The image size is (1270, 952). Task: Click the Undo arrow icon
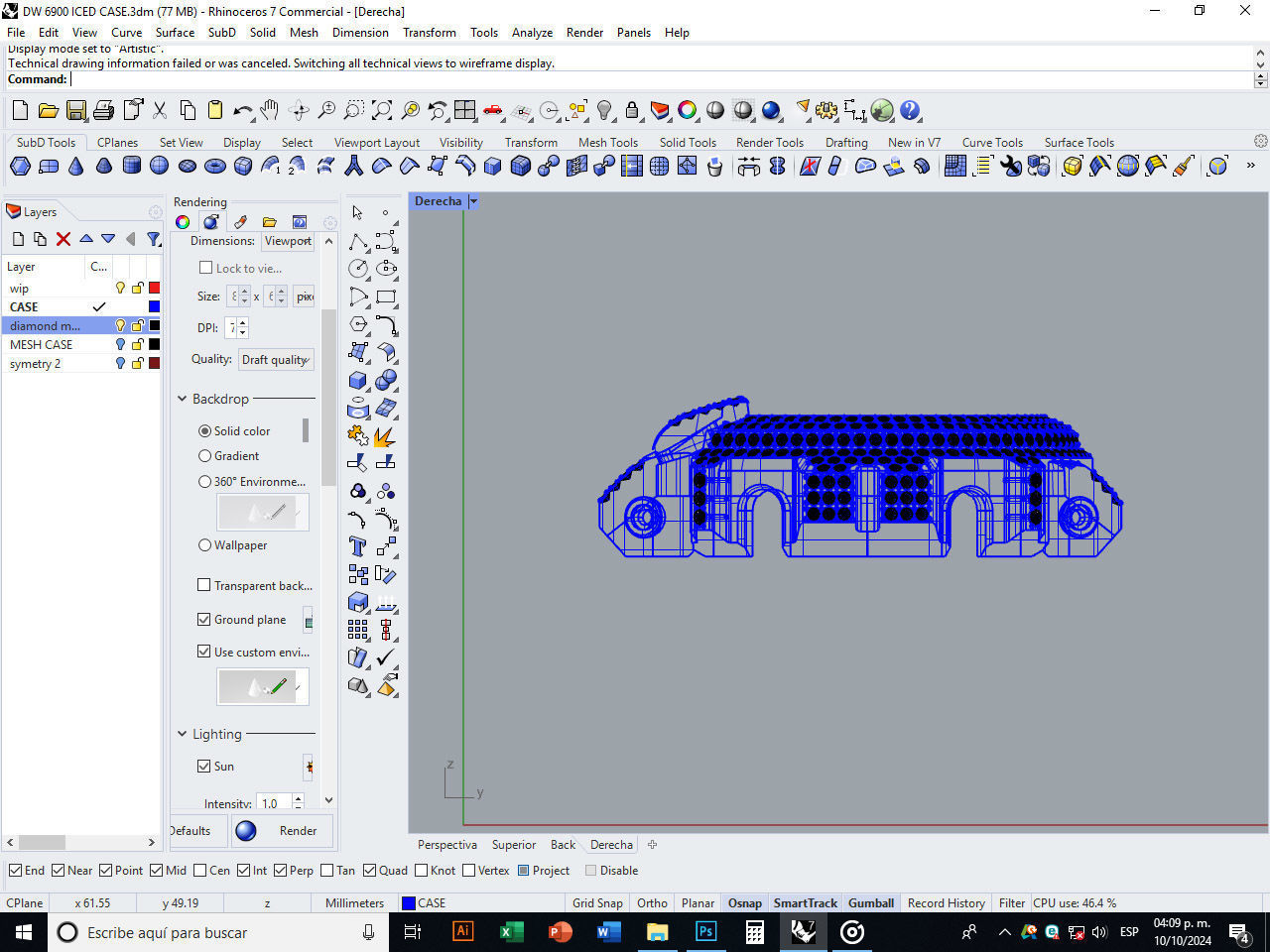(x=242, y=110)
